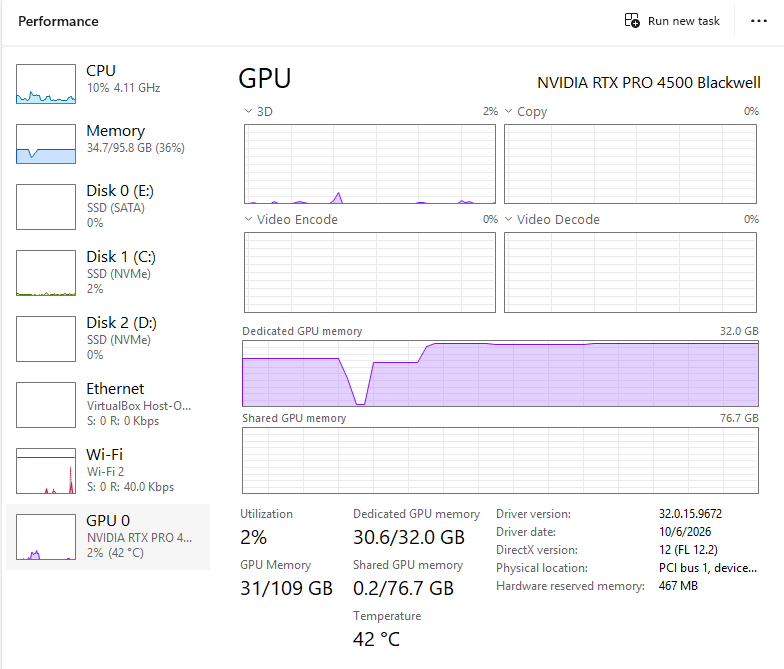Click the 76.7 GB shared memory maximum label
The height and width of the screenshot is (669, 784).
pyautogui.click(x=739, y=418)
